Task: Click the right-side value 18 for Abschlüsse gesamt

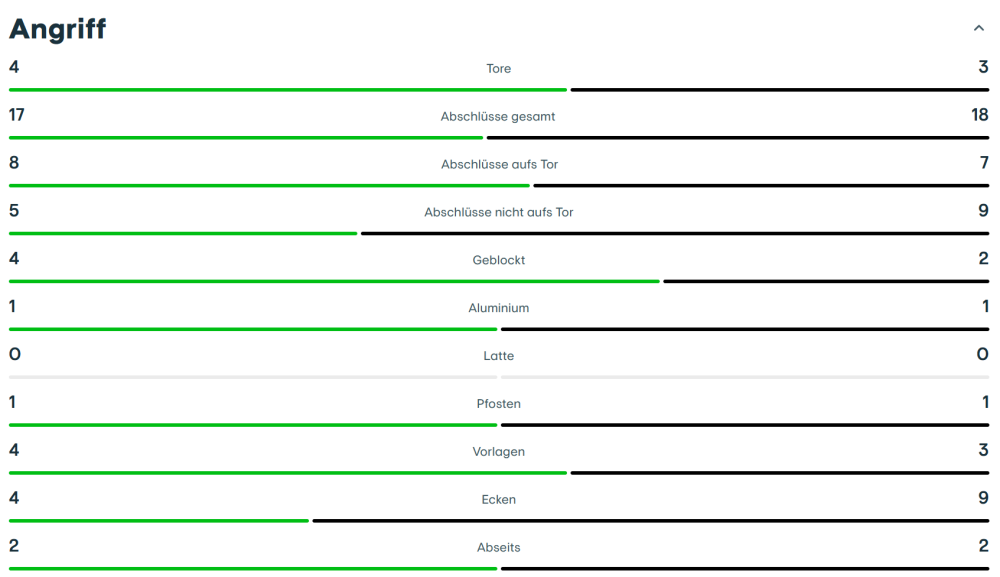Action: tap(979, 115)
